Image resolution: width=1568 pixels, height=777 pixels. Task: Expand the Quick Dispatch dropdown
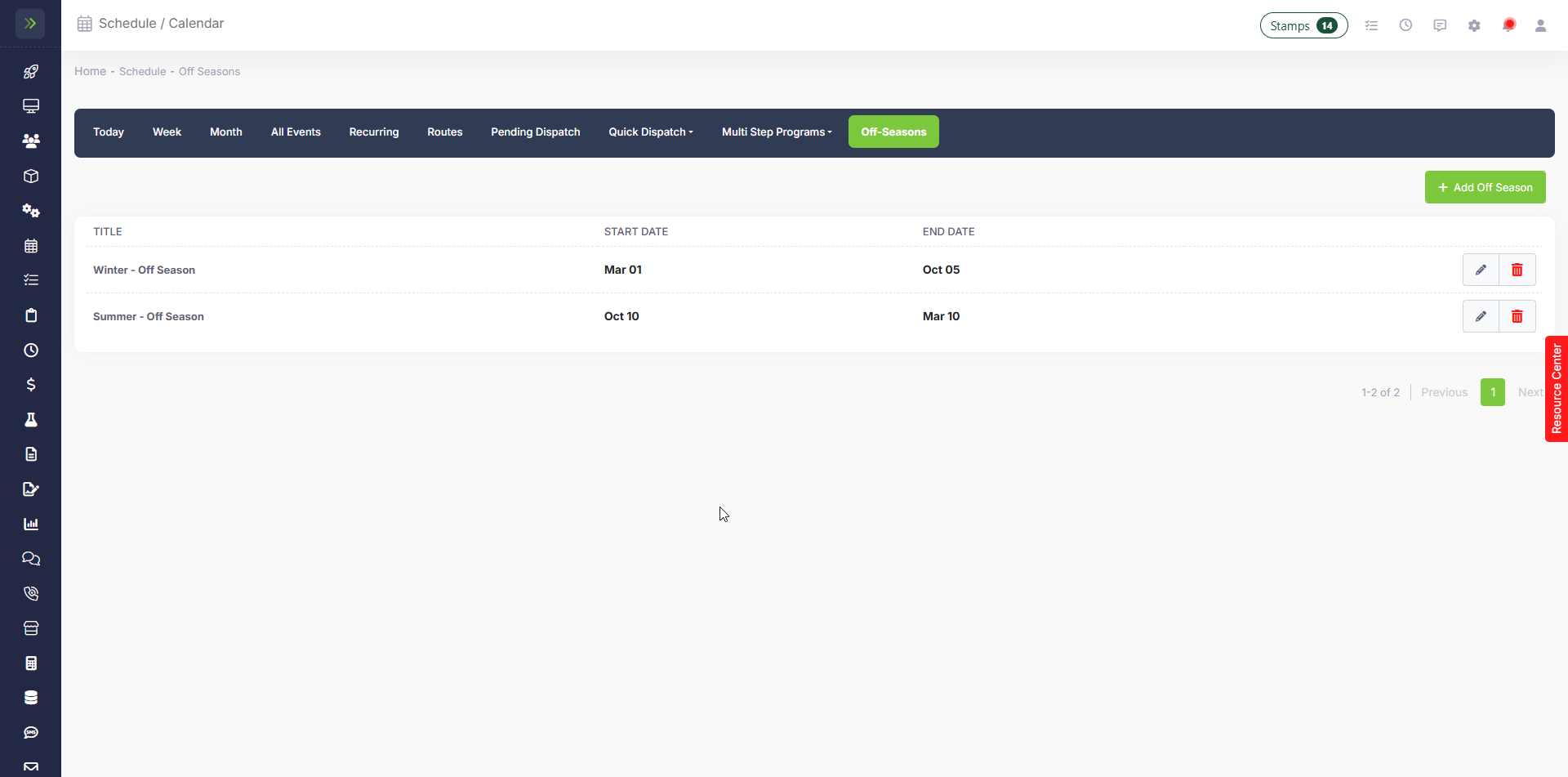click(651, 132)
